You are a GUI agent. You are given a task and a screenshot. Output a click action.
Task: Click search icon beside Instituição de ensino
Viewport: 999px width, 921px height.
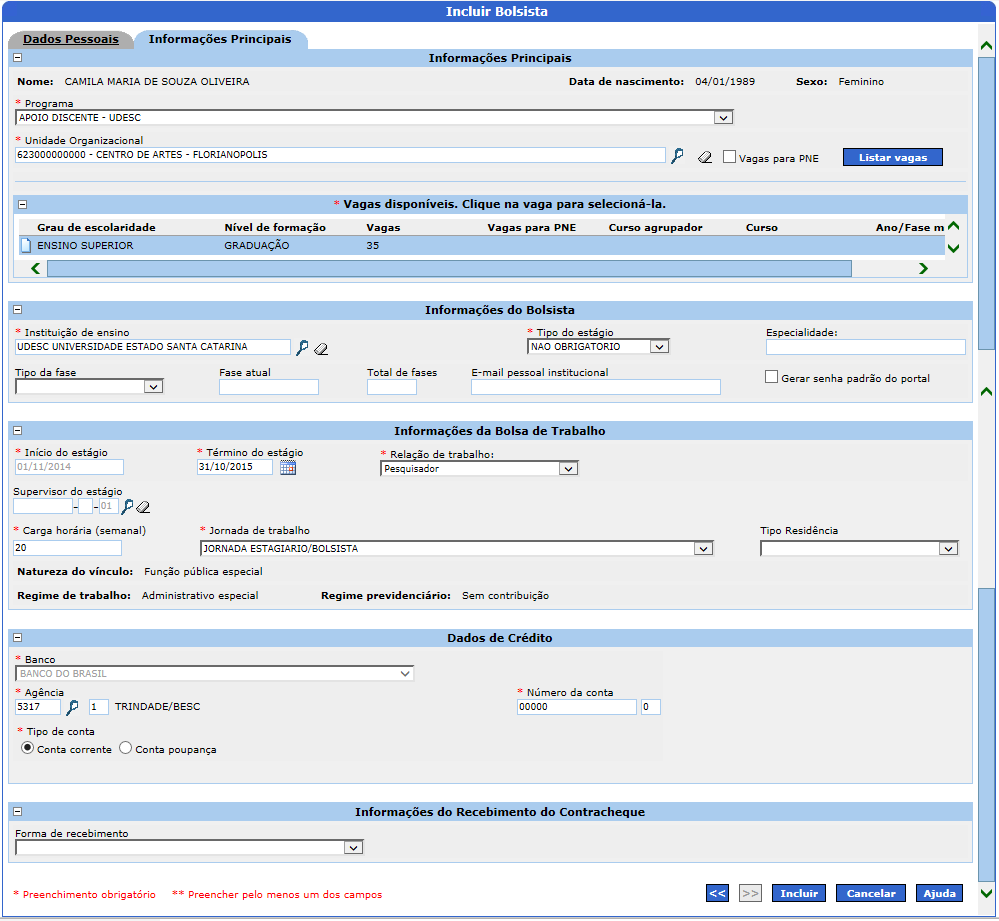coord(302,348)
